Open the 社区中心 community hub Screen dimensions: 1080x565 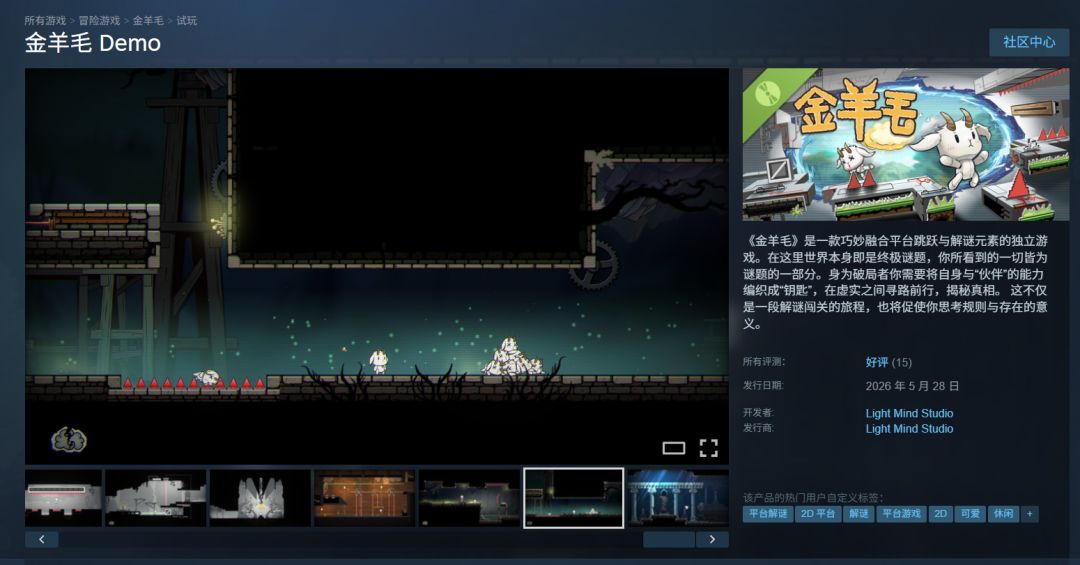1028,42
